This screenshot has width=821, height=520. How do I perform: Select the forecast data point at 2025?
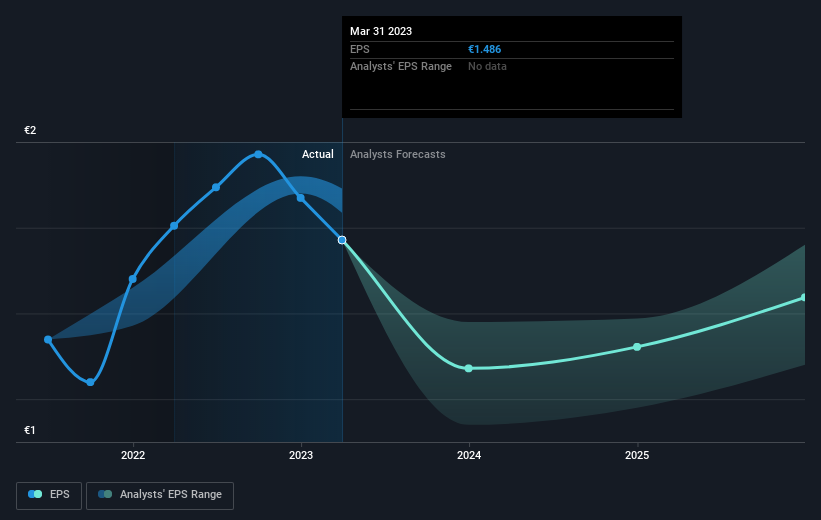[637, 347]
